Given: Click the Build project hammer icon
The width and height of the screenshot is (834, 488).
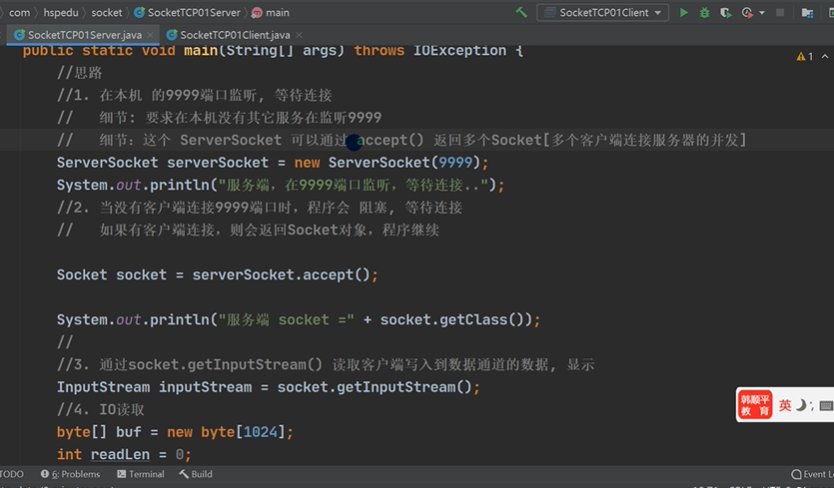Looking at the screenshot, I should click(x=521, y=12).
